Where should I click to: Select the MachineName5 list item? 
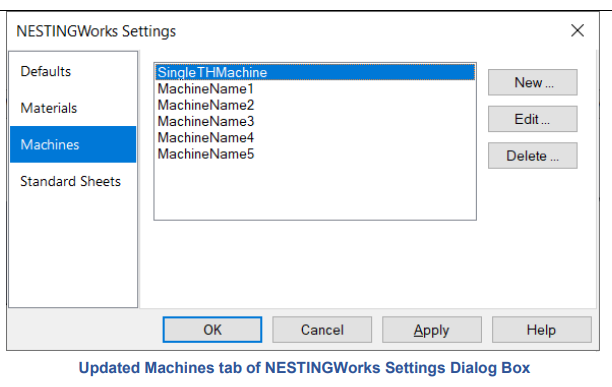(x=315, y=154)
